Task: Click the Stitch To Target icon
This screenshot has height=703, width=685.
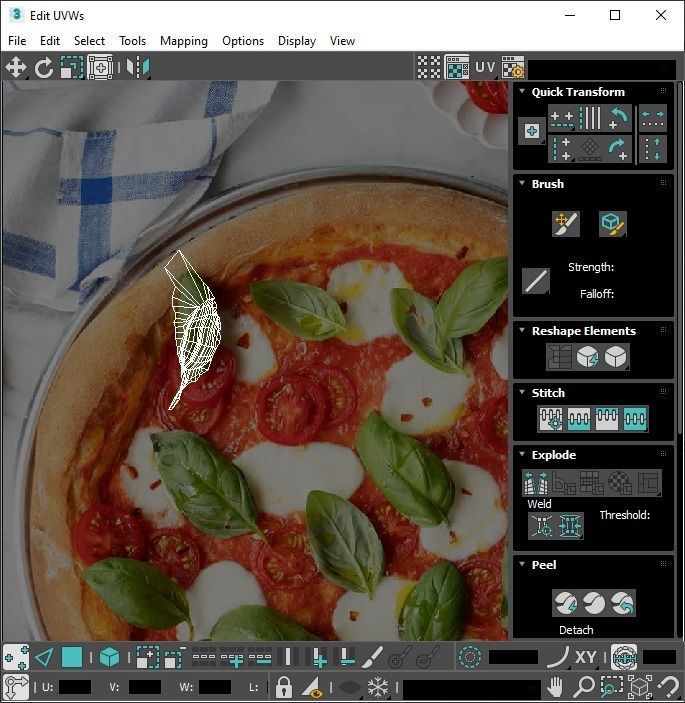Action: coord(579,419)
